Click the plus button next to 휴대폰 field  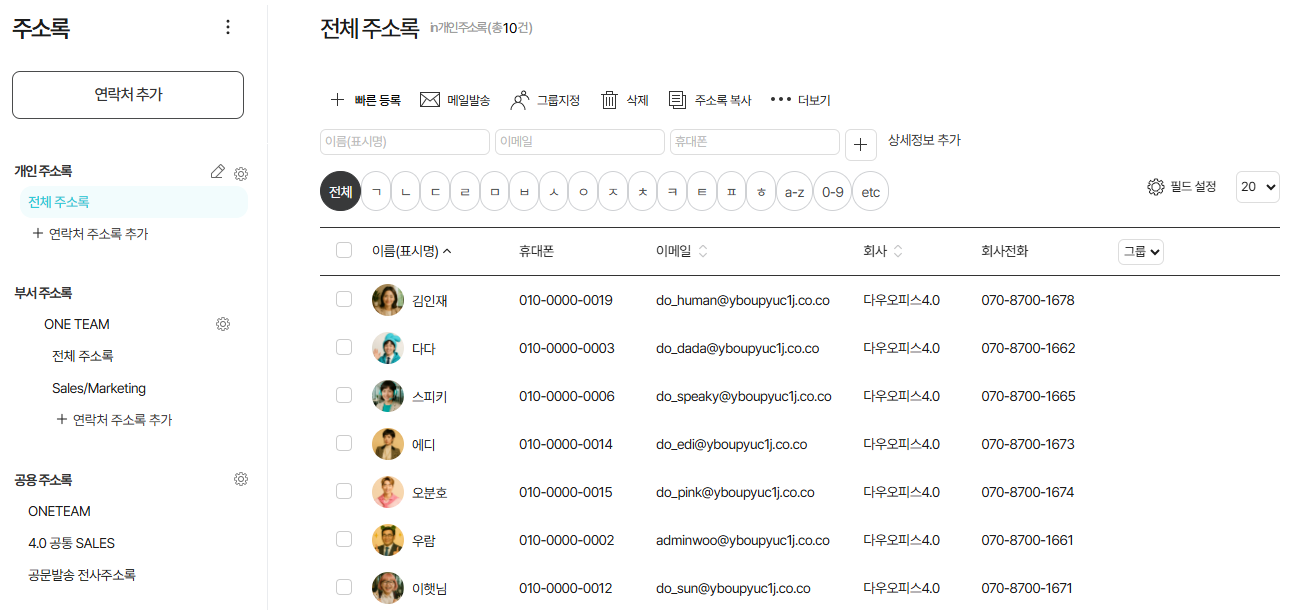[860, 144]
